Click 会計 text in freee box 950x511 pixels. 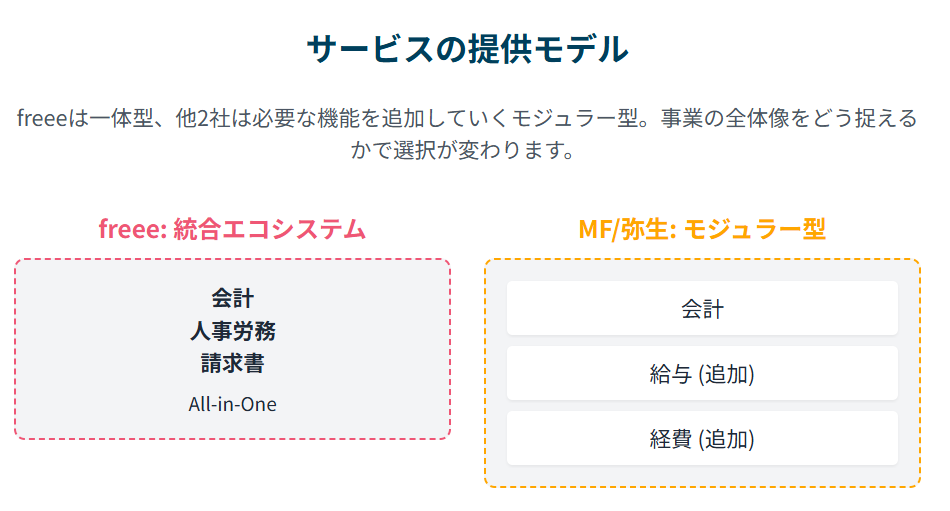[x=233, y=298]
